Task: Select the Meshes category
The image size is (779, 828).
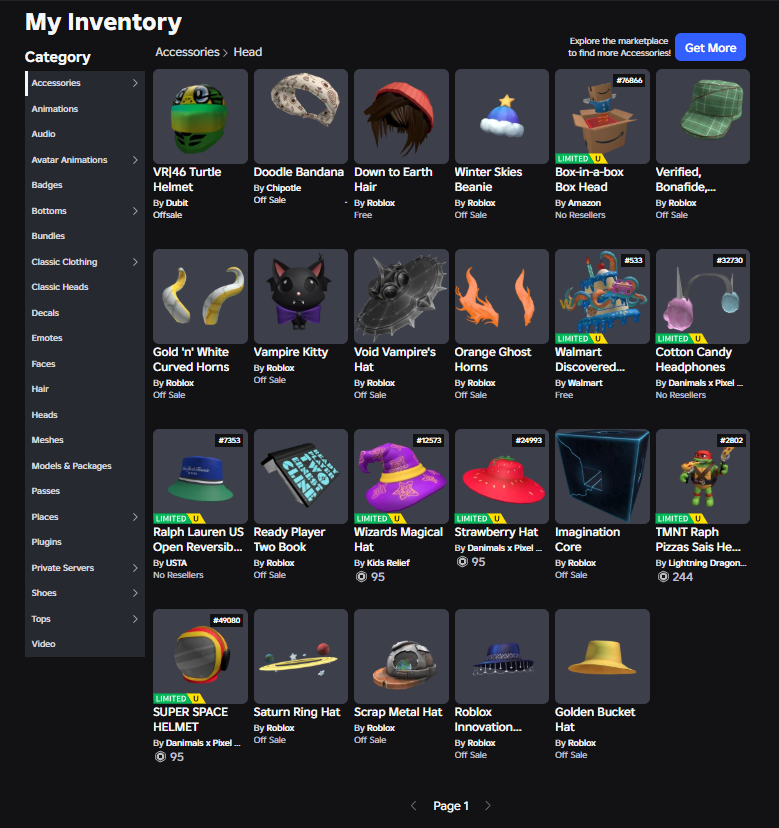Action: (x=85, y=440)
